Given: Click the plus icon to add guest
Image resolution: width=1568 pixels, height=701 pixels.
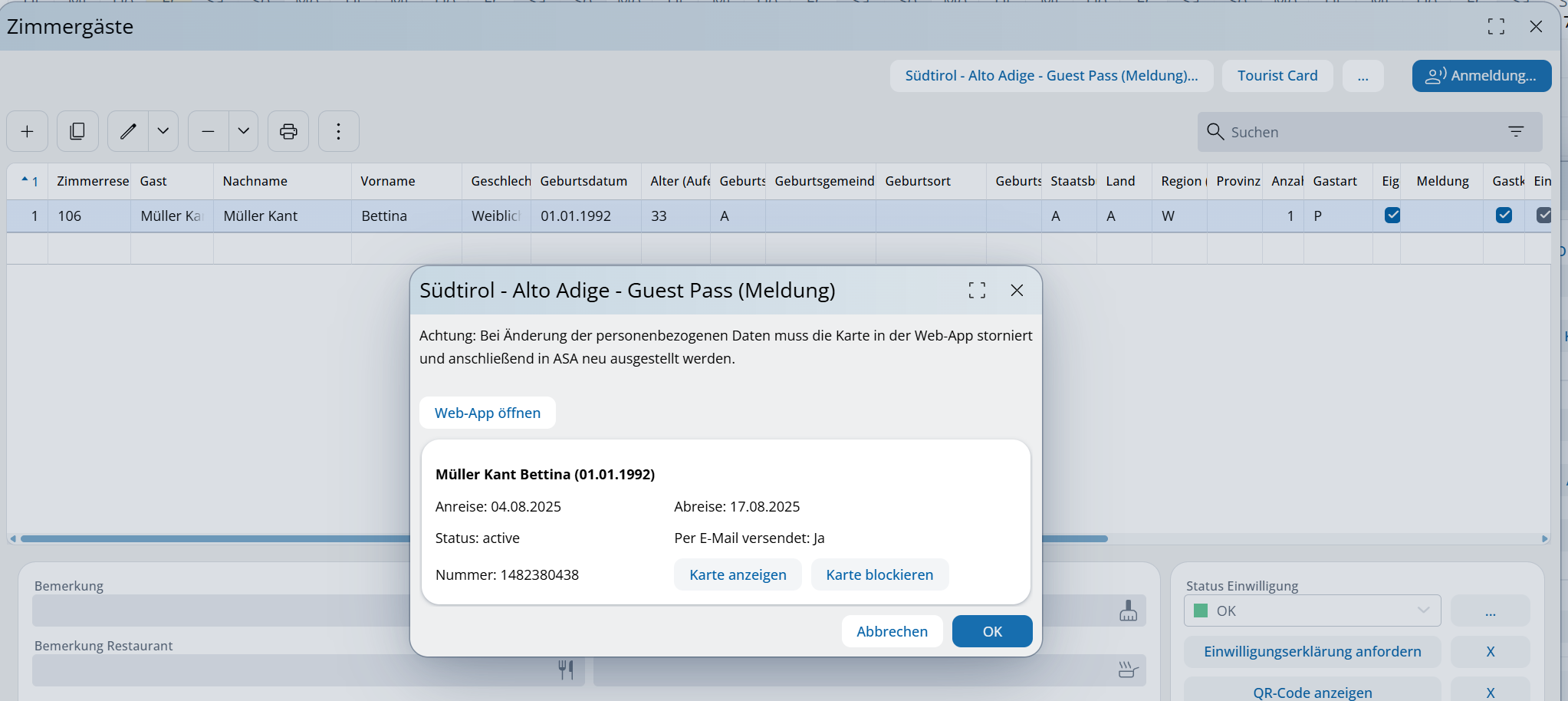Looking at the screenshot, I should [27, 131].
